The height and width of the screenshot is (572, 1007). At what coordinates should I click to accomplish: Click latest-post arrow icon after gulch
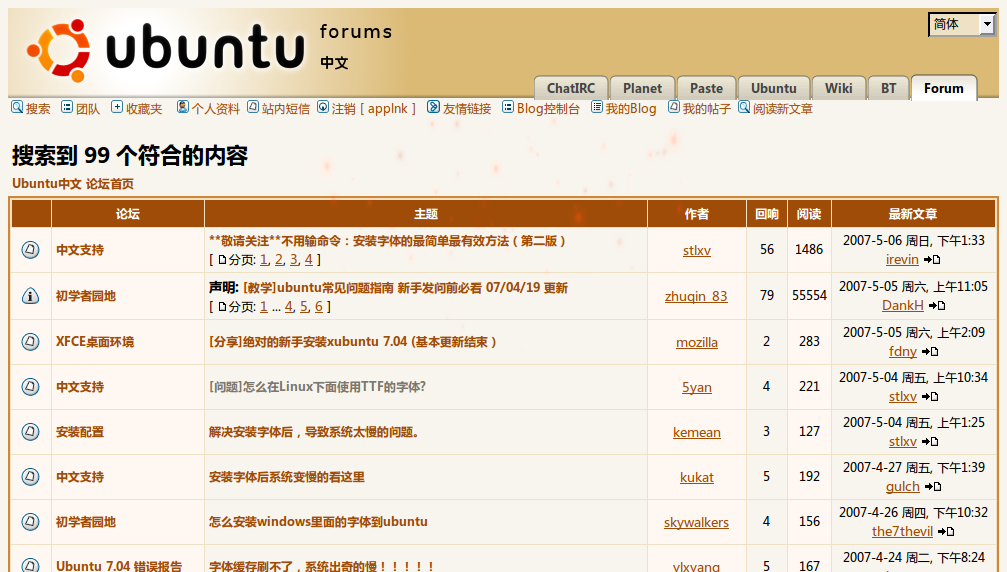[933, 487]
